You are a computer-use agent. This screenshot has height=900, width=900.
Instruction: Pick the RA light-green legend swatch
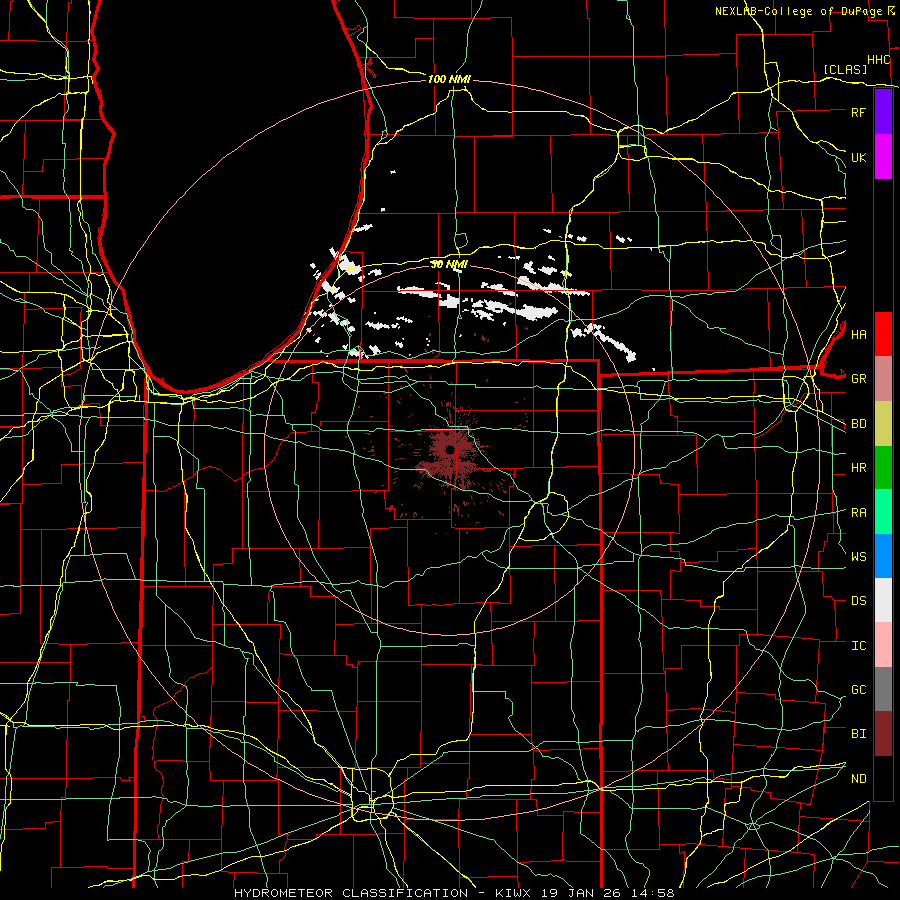pyautogui.click(x=883, y=512)
